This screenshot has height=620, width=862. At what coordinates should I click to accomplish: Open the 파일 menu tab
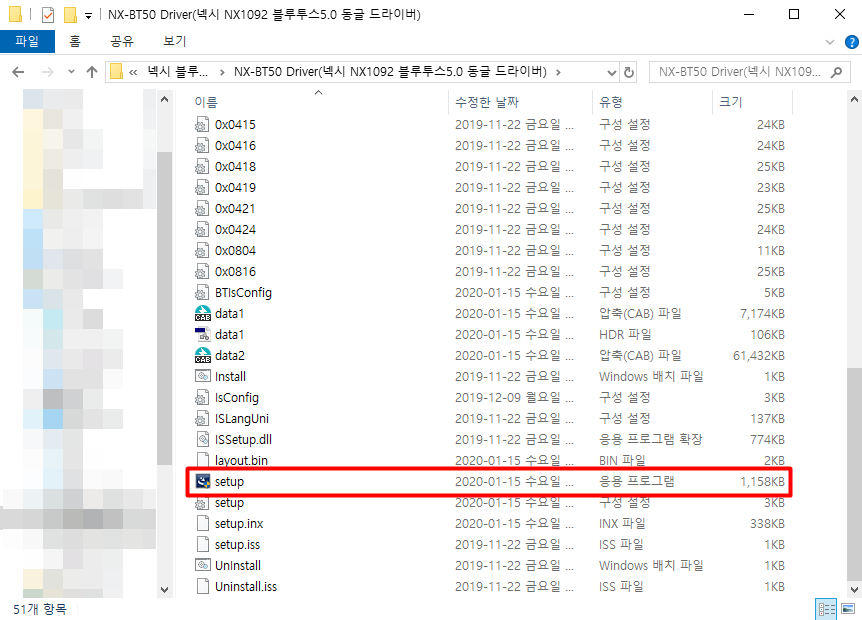[27, 41]
